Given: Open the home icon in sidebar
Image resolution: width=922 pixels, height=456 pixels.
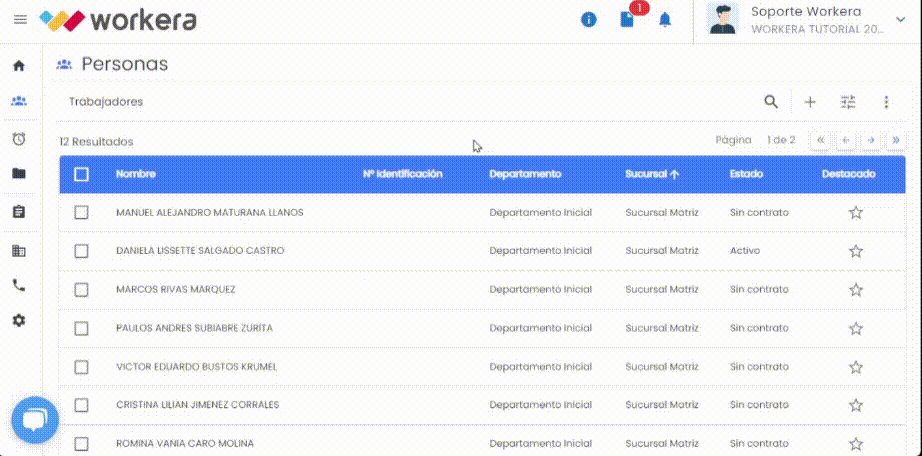Looking at the screenshot, I should (x=19, y=66).
